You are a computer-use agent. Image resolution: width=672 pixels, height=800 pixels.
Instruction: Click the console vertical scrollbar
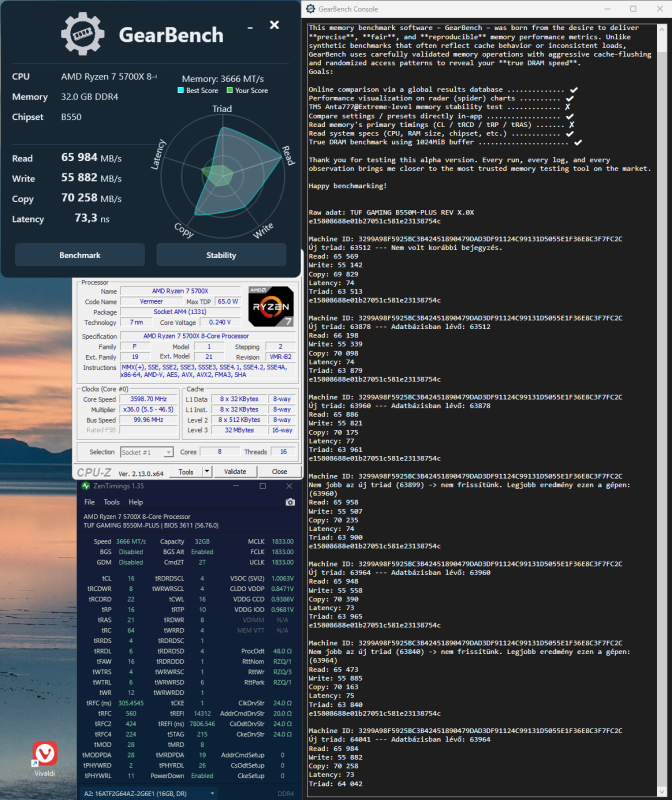point(662,408)
